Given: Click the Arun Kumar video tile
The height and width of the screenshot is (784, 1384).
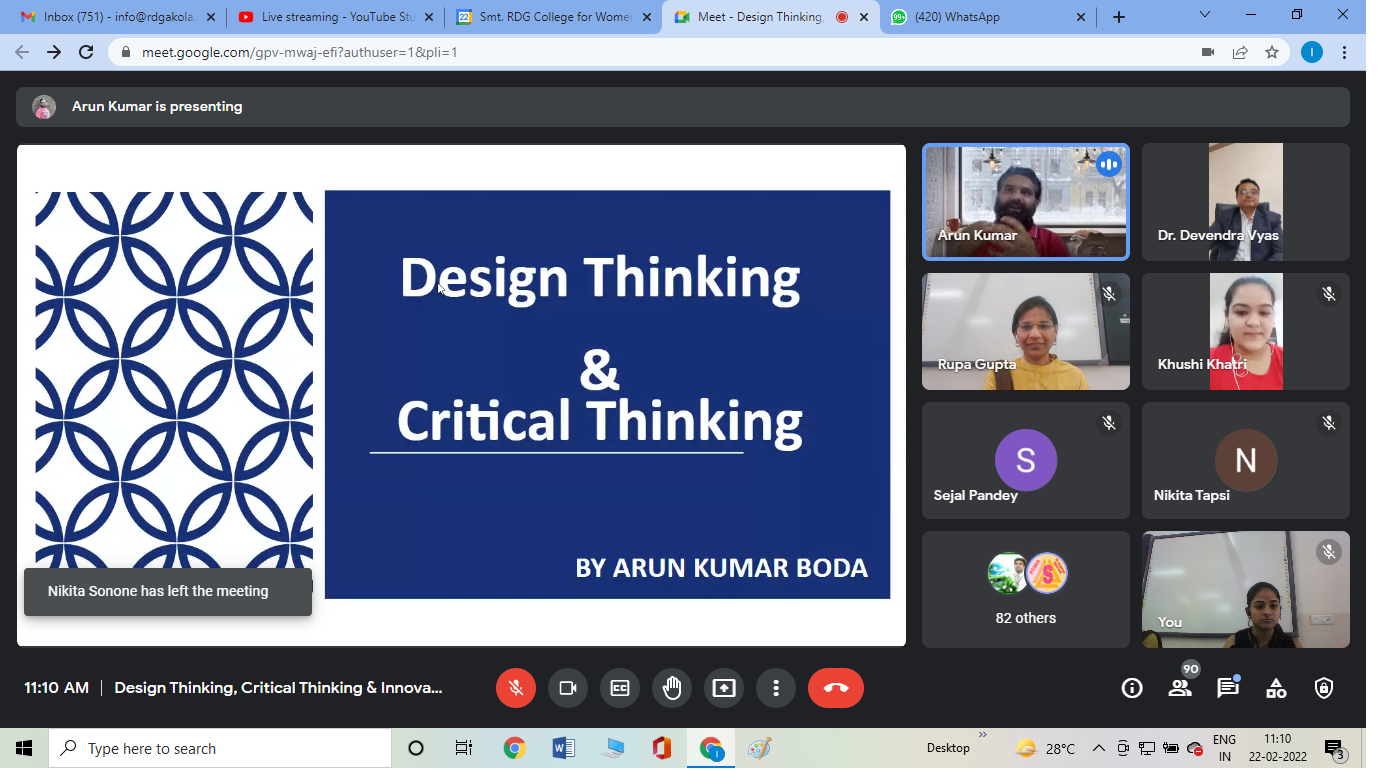Looking at the screenshot, I should [1025, 202].
